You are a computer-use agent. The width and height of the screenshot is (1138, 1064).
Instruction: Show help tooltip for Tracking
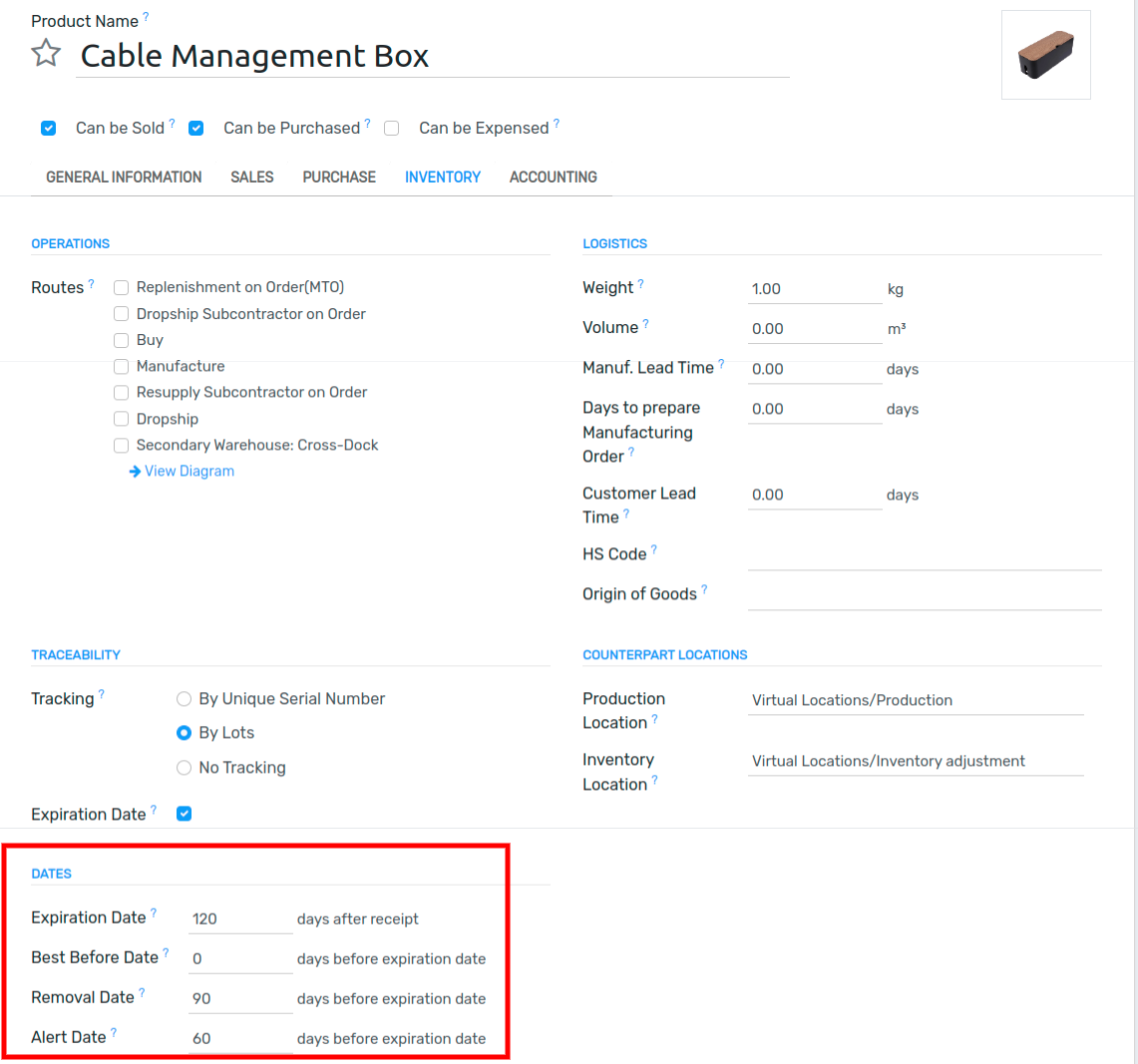[102, 694]
